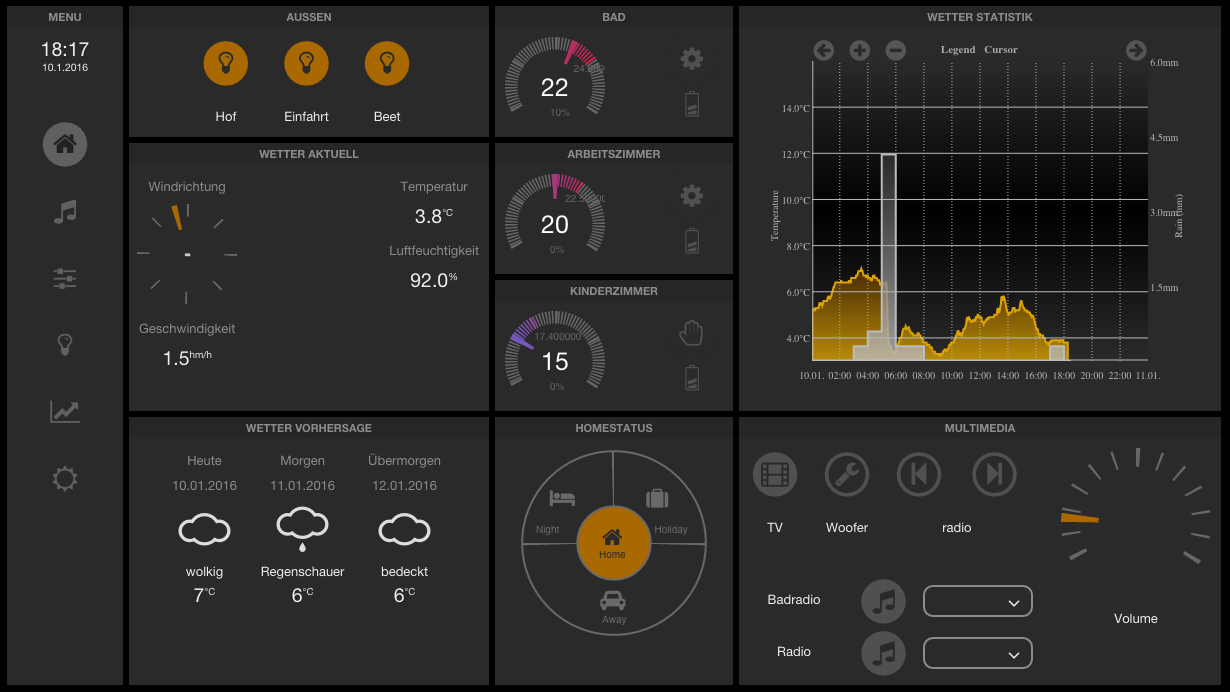
Task: Click the Badradio music note button
Action: pos(884,601)
